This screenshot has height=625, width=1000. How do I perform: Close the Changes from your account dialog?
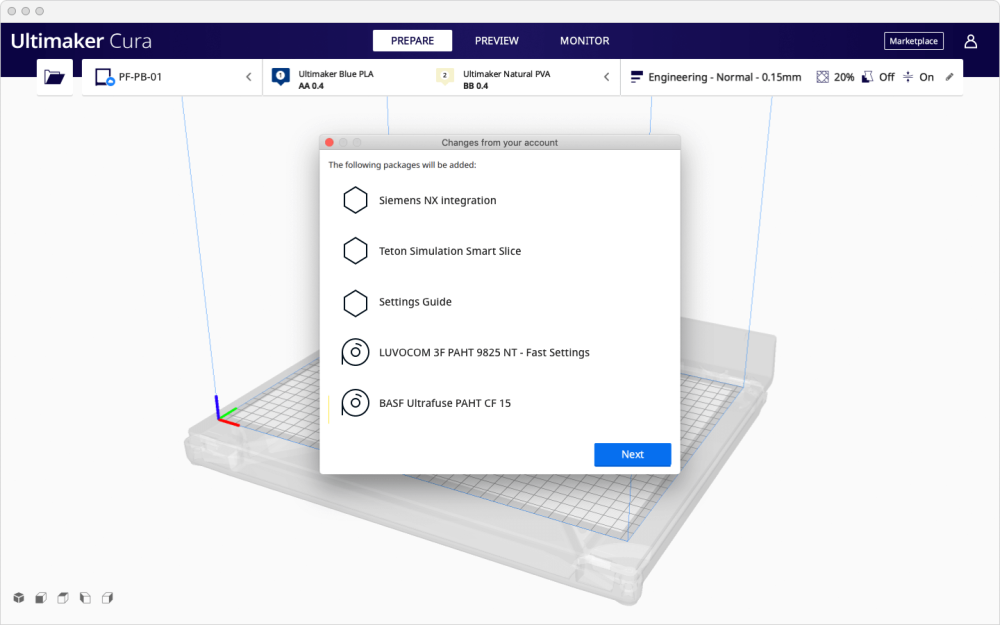[x=329, y=142]
